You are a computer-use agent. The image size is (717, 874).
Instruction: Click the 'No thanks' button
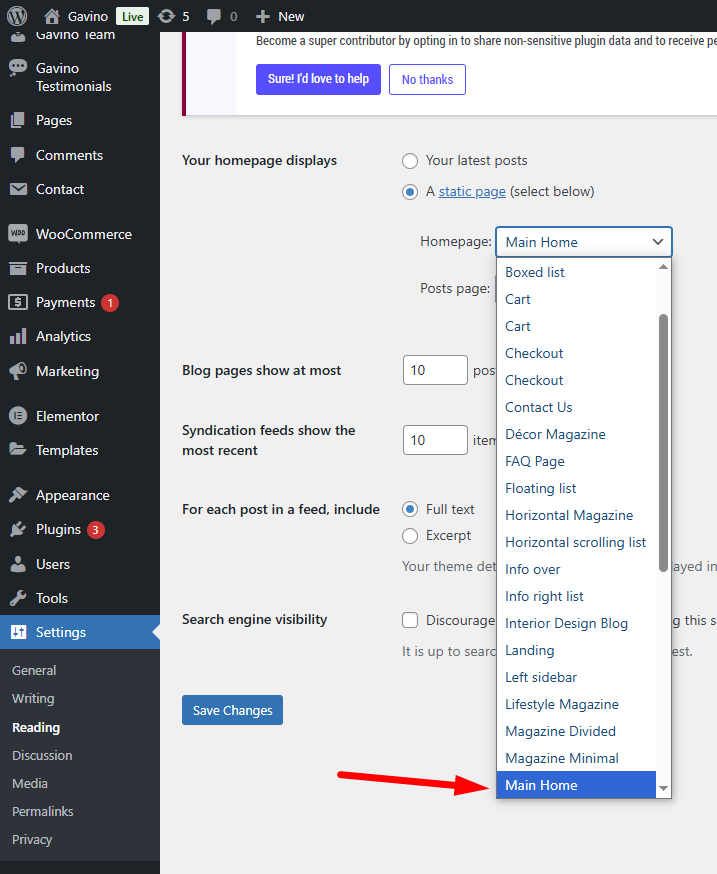pyautogui.click(x=427, y=80)
